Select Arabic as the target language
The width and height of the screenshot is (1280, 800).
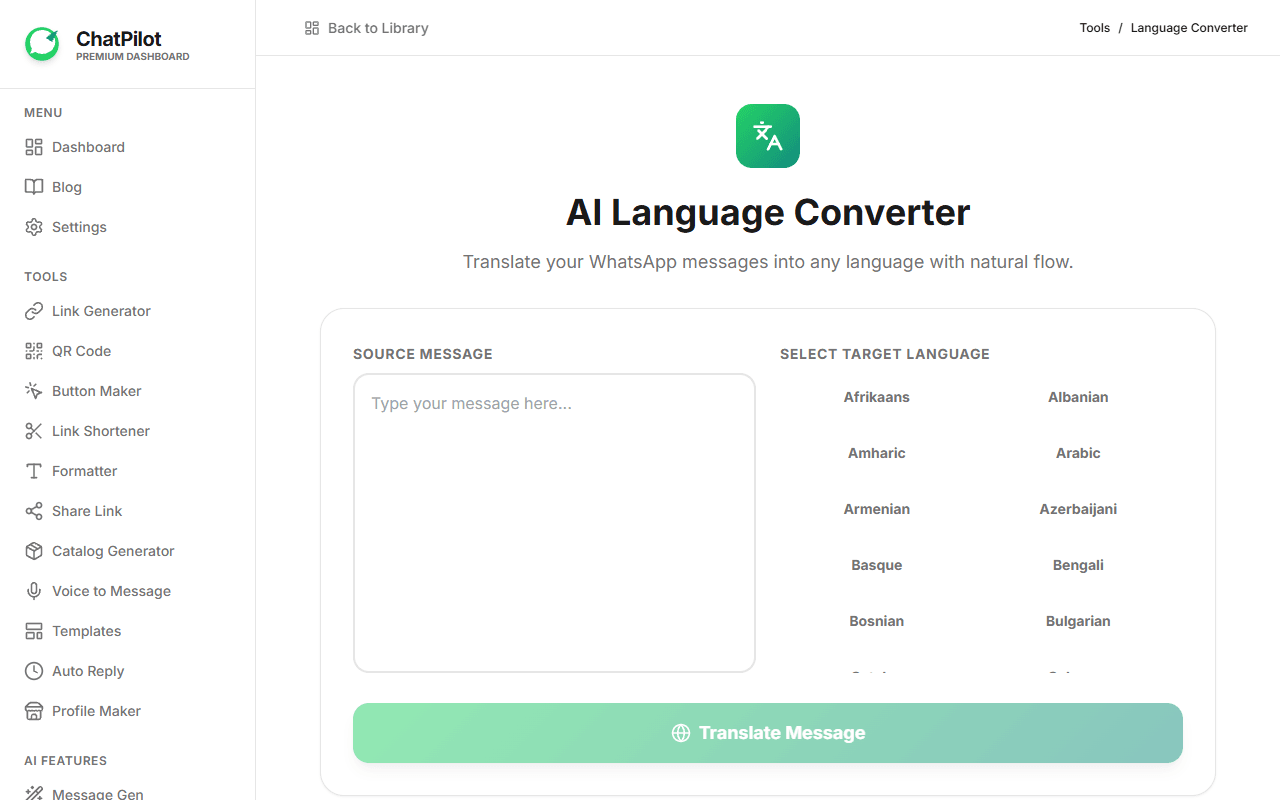point(1077,453)
